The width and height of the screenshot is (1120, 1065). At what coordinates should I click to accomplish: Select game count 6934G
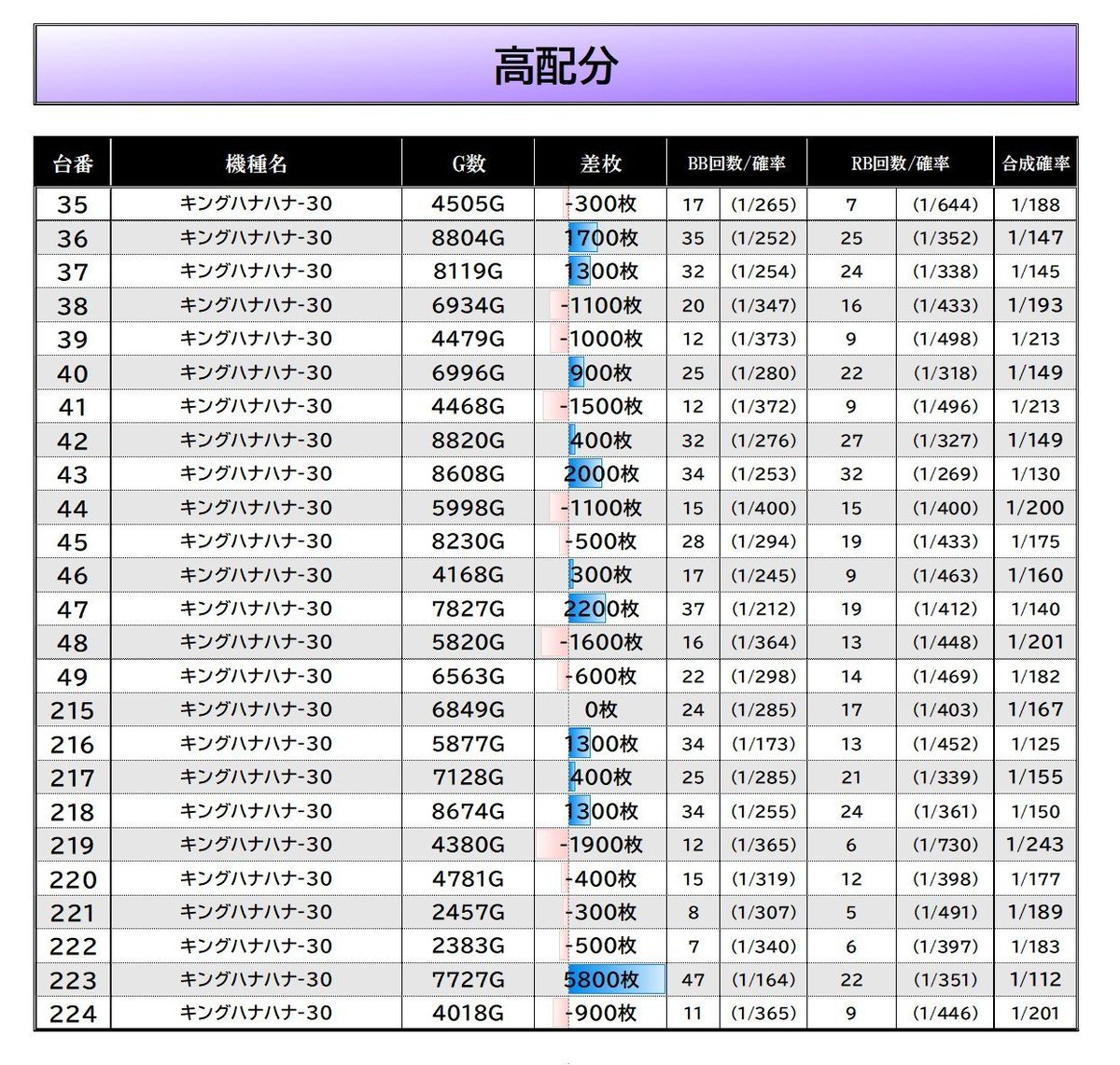tap(469, 305)
